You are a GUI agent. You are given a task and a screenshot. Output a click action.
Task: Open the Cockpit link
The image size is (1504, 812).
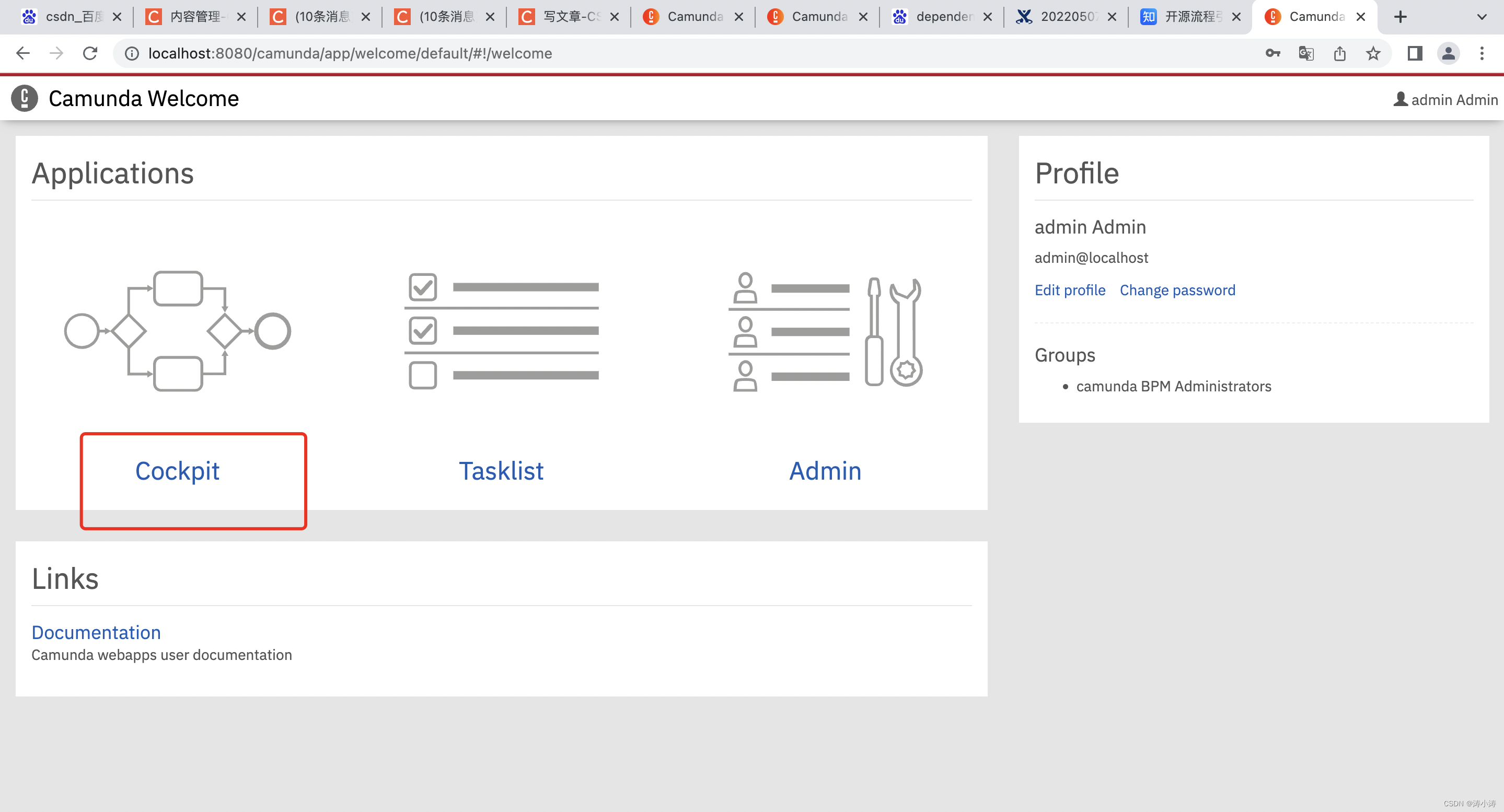click(x=178, y=471)
